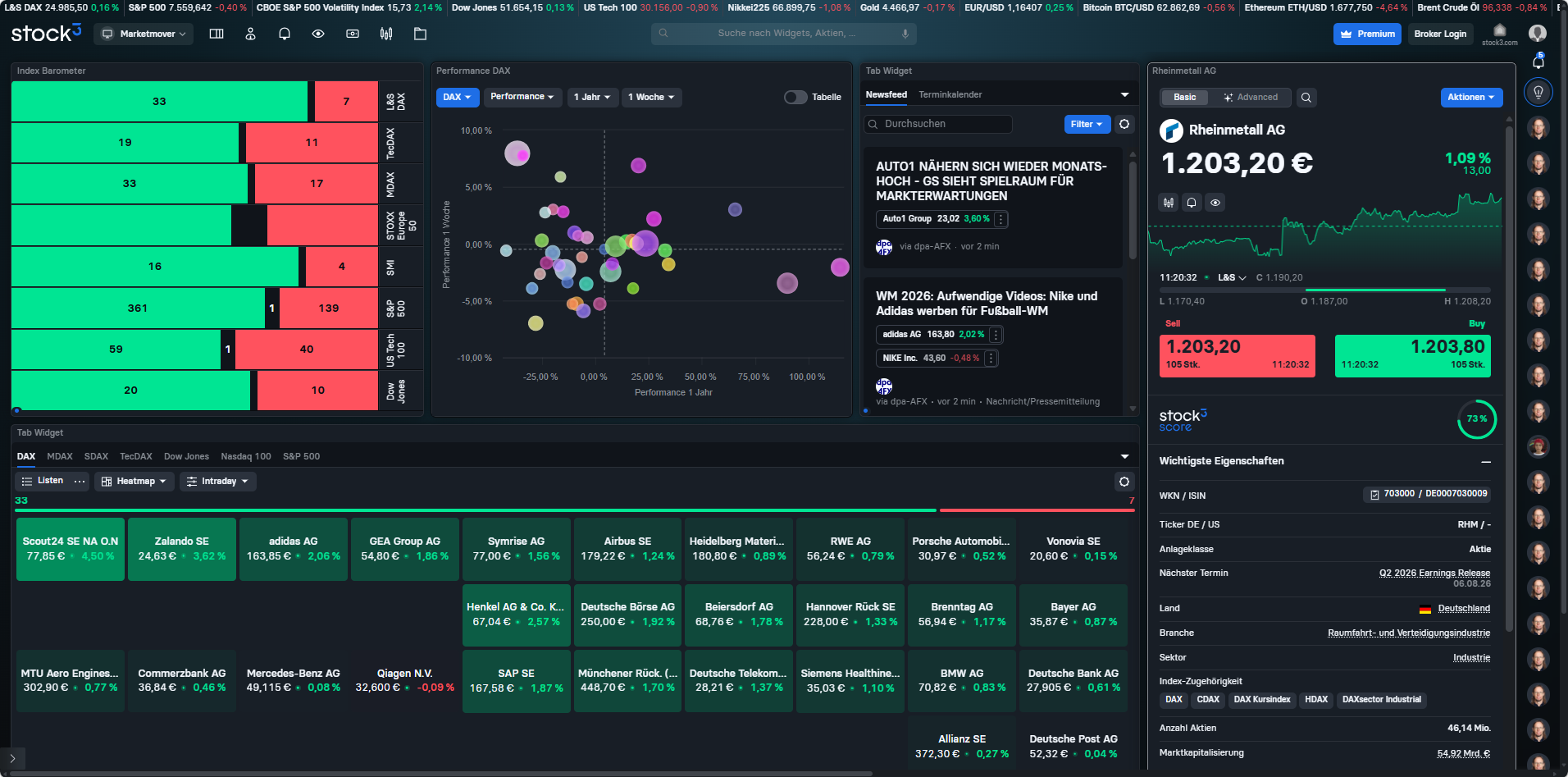Screen dimensions: 1568x777
Task: Expand sidebar with bottom-left arrow
Action: (12, 758)
